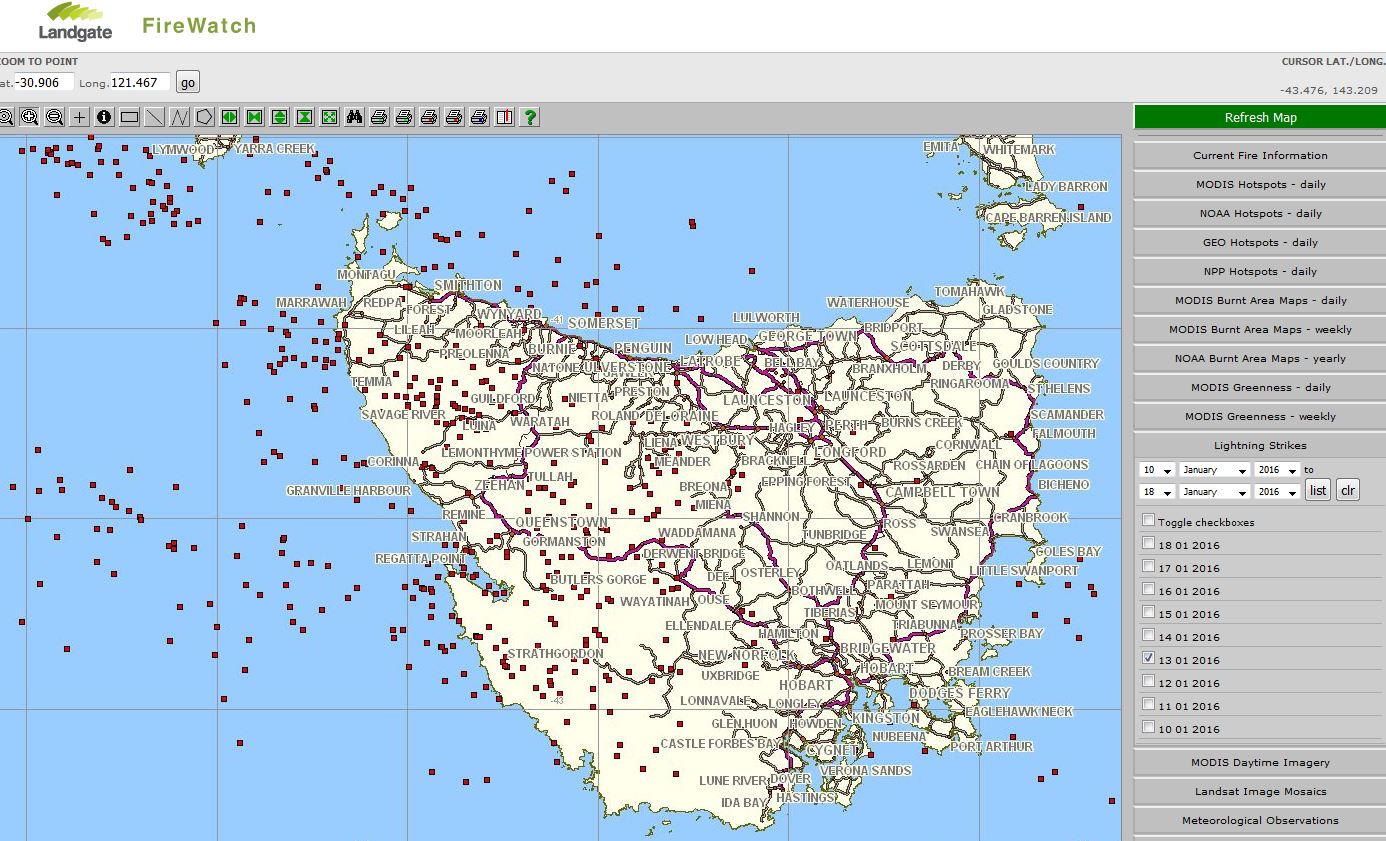Expand Current Fire Information panel
1386x841 pixels.
[1260, 155]
